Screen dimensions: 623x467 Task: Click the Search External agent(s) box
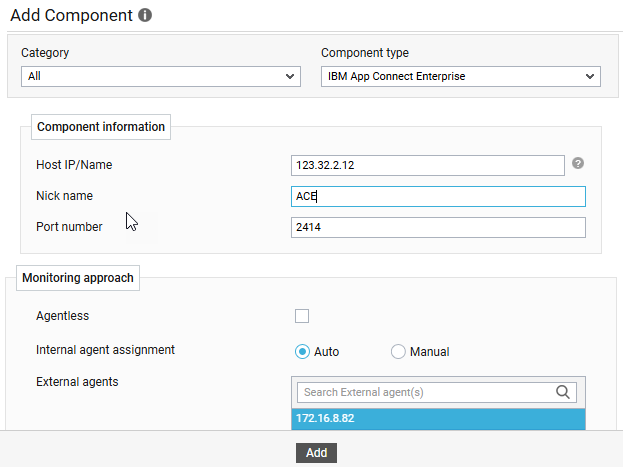425,392
